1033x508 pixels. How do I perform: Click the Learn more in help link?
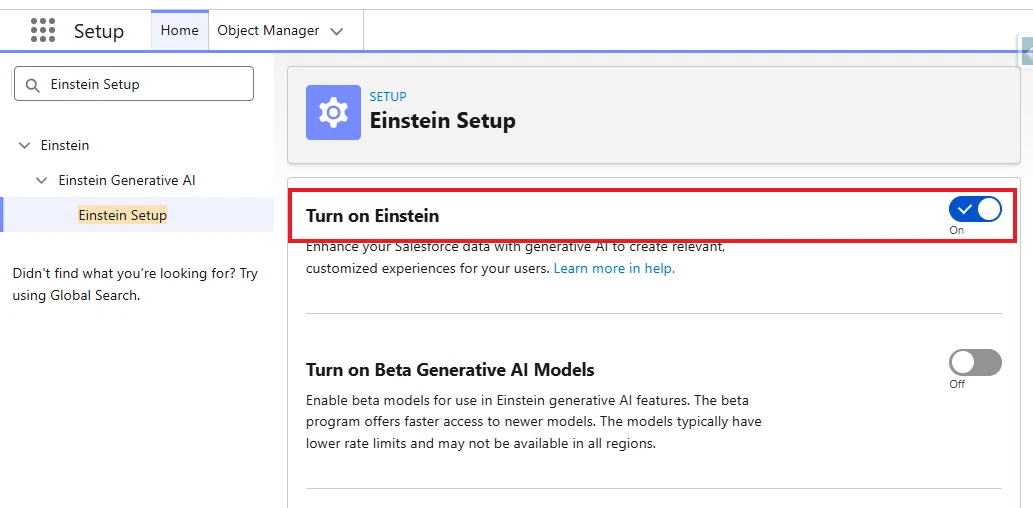click(x=614, y=269)
